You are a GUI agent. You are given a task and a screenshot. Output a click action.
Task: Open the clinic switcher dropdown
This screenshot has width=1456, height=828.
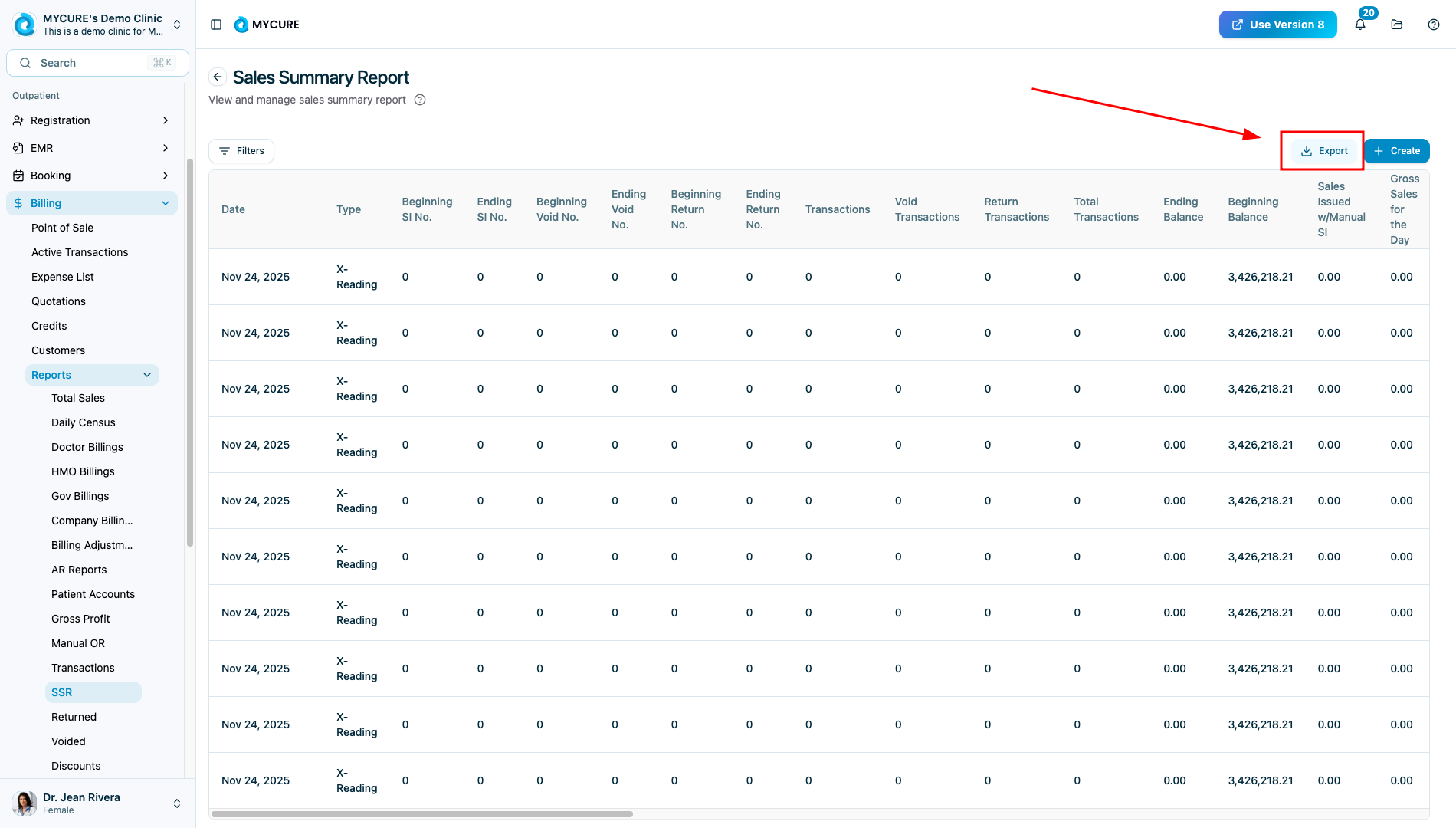pyautogui.click(x=177, y=25)
